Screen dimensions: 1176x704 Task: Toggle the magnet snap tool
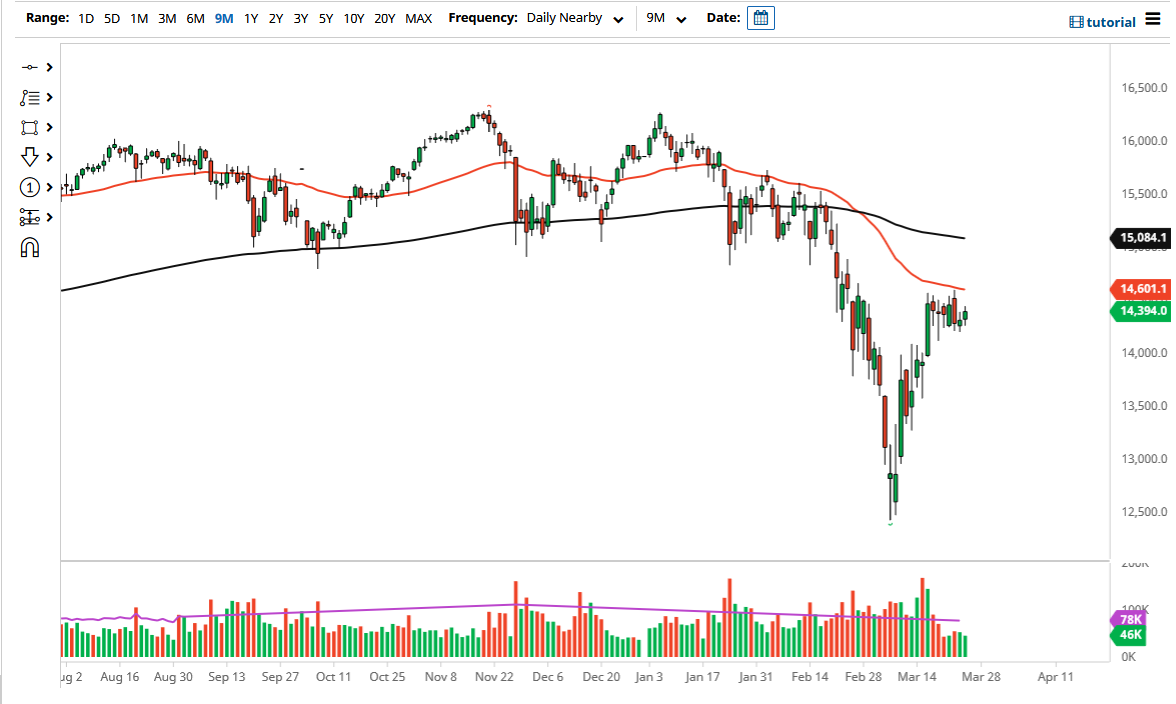[30, 247]
